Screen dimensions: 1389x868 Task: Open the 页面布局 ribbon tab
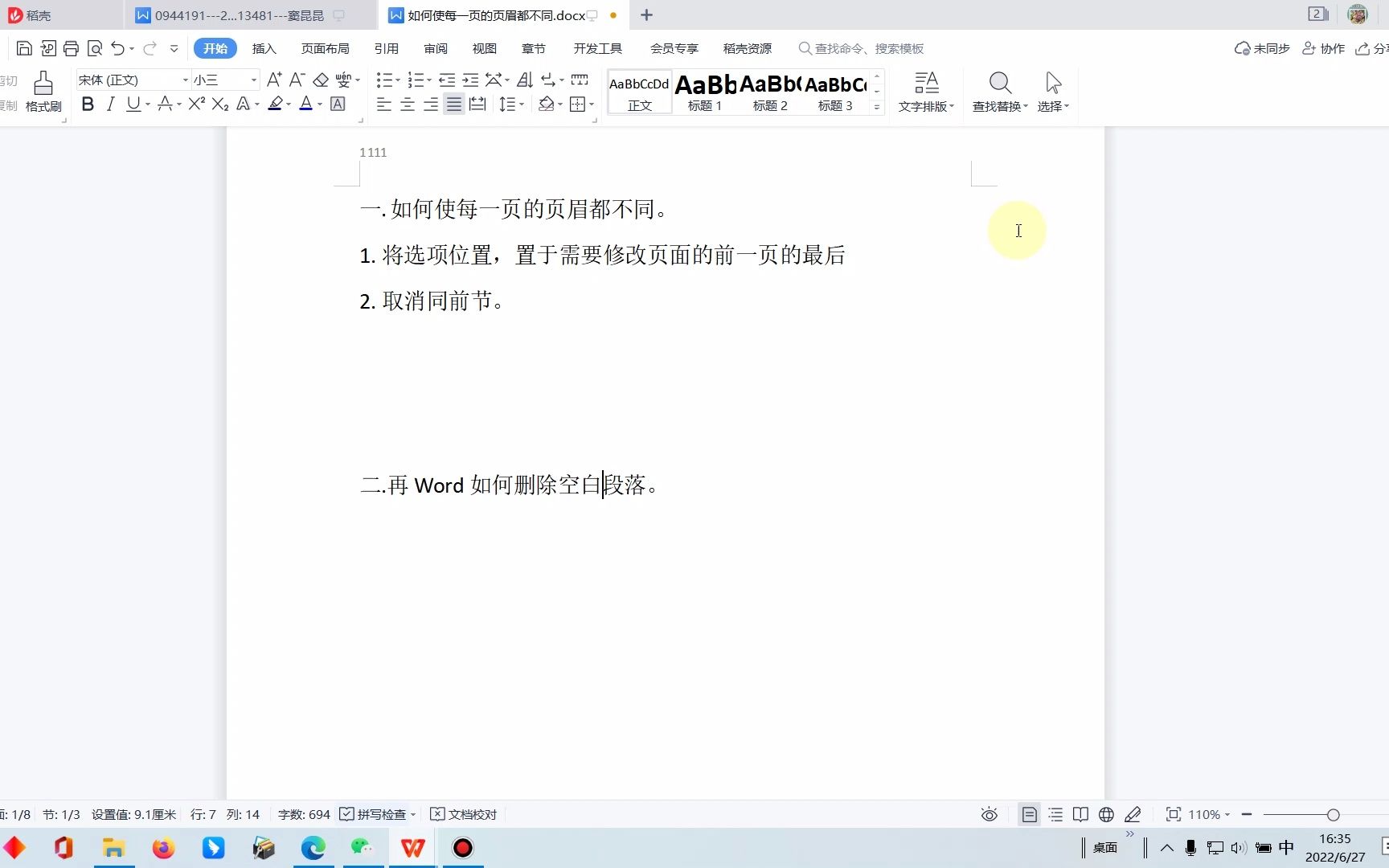click(325, 48)
